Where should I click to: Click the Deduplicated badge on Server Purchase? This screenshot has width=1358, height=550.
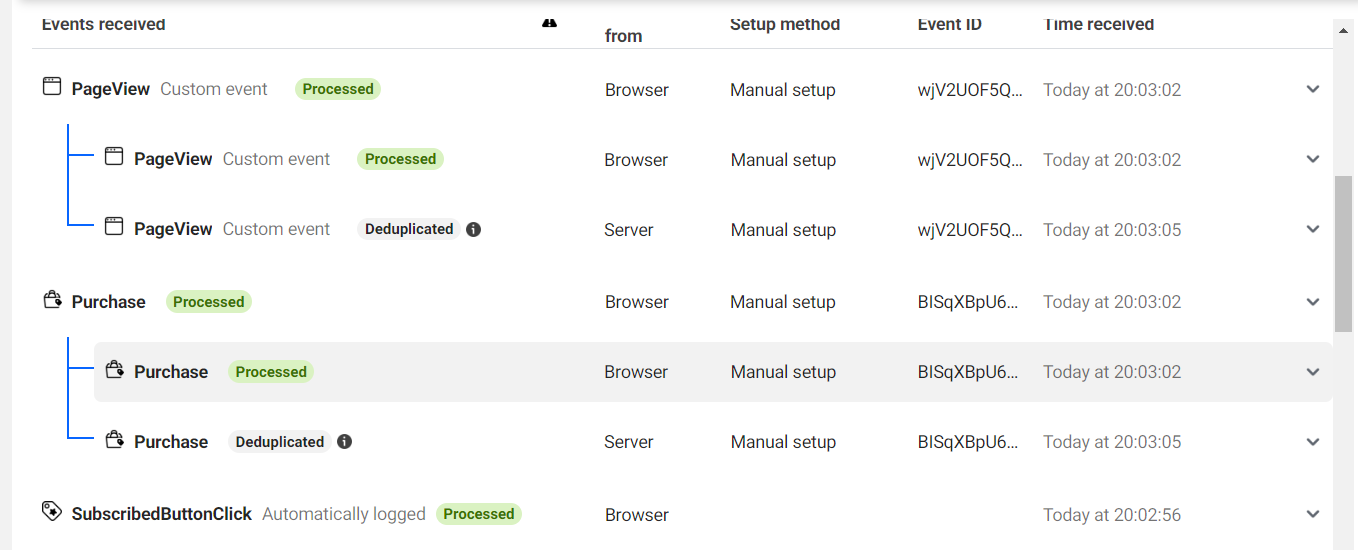pos(279,441)
